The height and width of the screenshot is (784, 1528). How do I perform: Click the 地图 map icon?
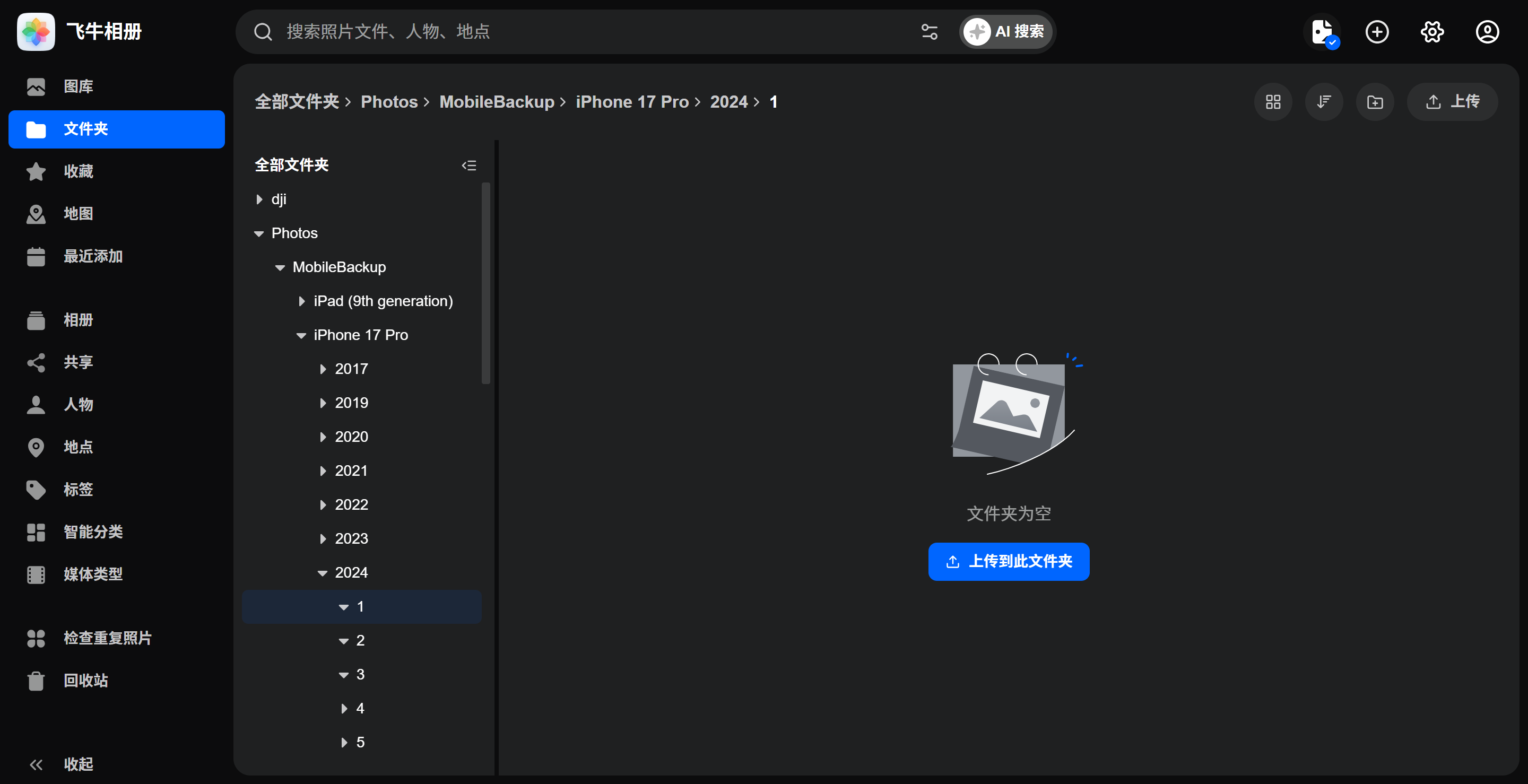coord(36,214)
